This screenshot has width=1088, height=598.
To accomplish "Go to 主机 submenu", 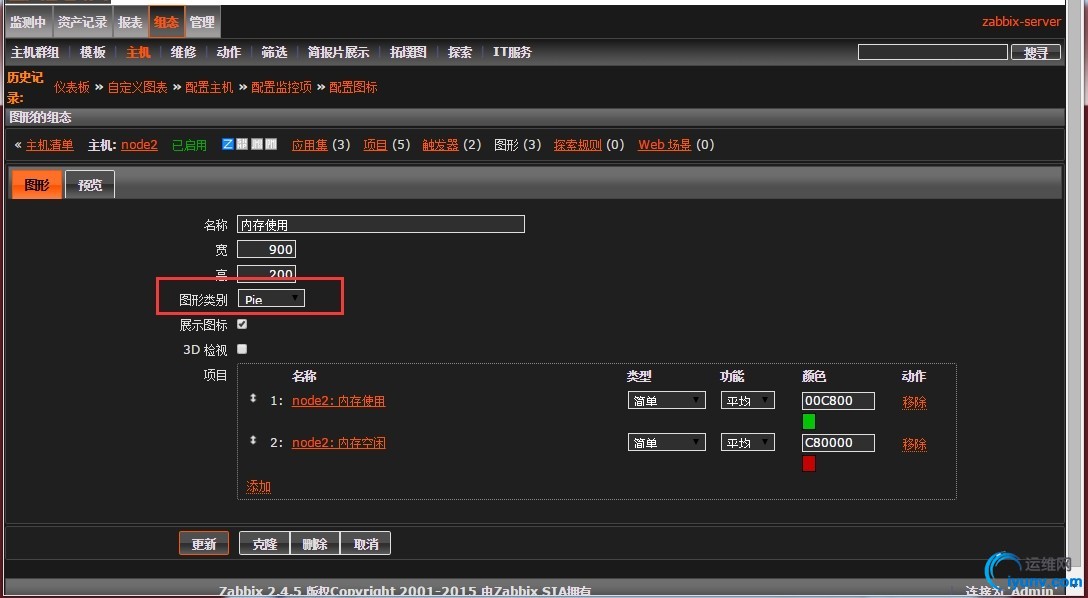I will [x=138, y=52].
